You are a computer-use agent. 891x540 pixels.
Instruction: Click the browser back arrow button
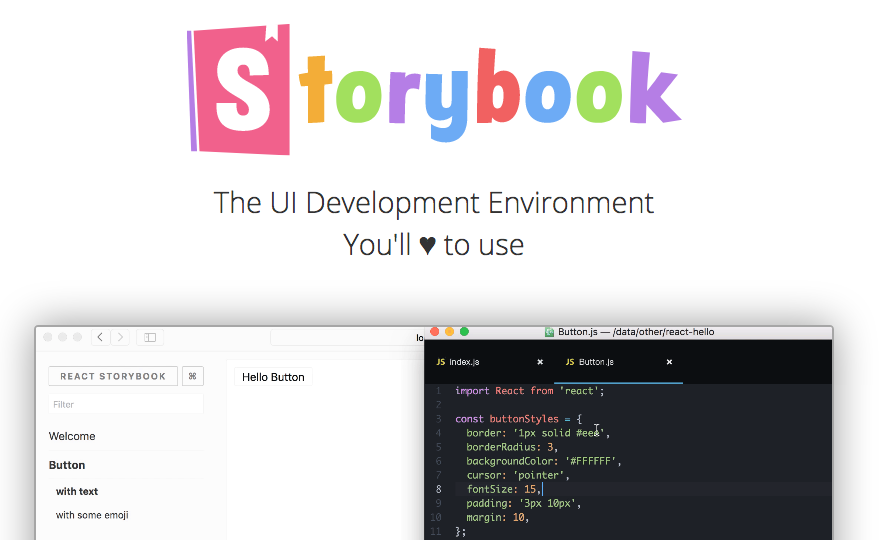(101, 337)
